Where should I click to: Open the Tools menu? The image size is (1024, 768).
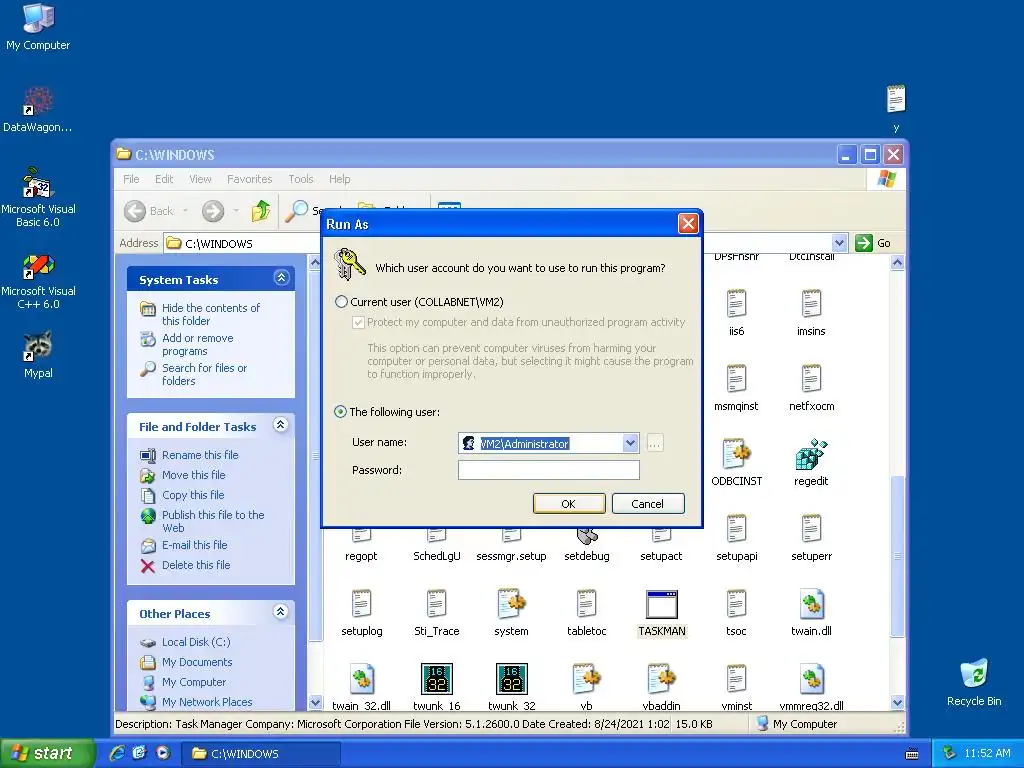(x=301, y=179)
